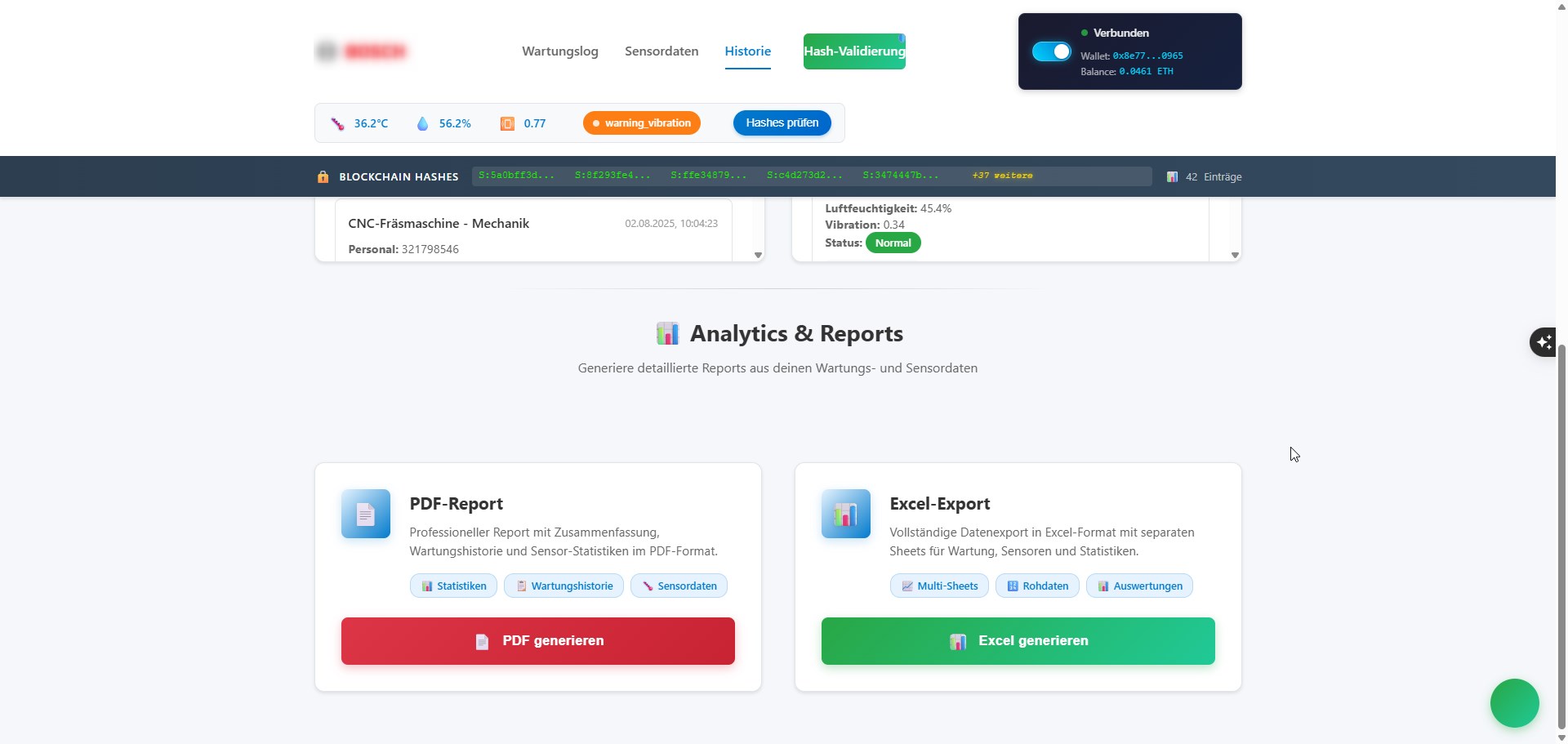Toggle the Multi-Sheets chip on Excel-Export

[x=939, y=586]
